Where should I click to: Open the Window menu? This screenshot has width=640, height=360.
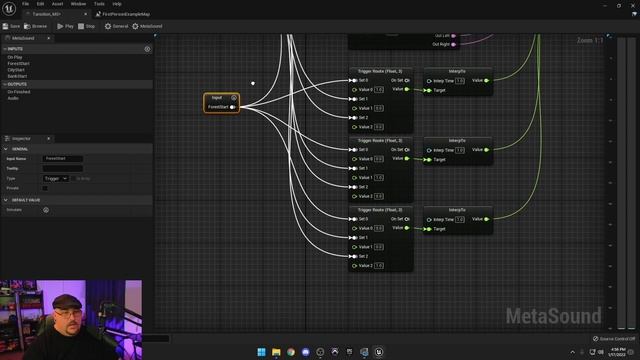point(78,4)
